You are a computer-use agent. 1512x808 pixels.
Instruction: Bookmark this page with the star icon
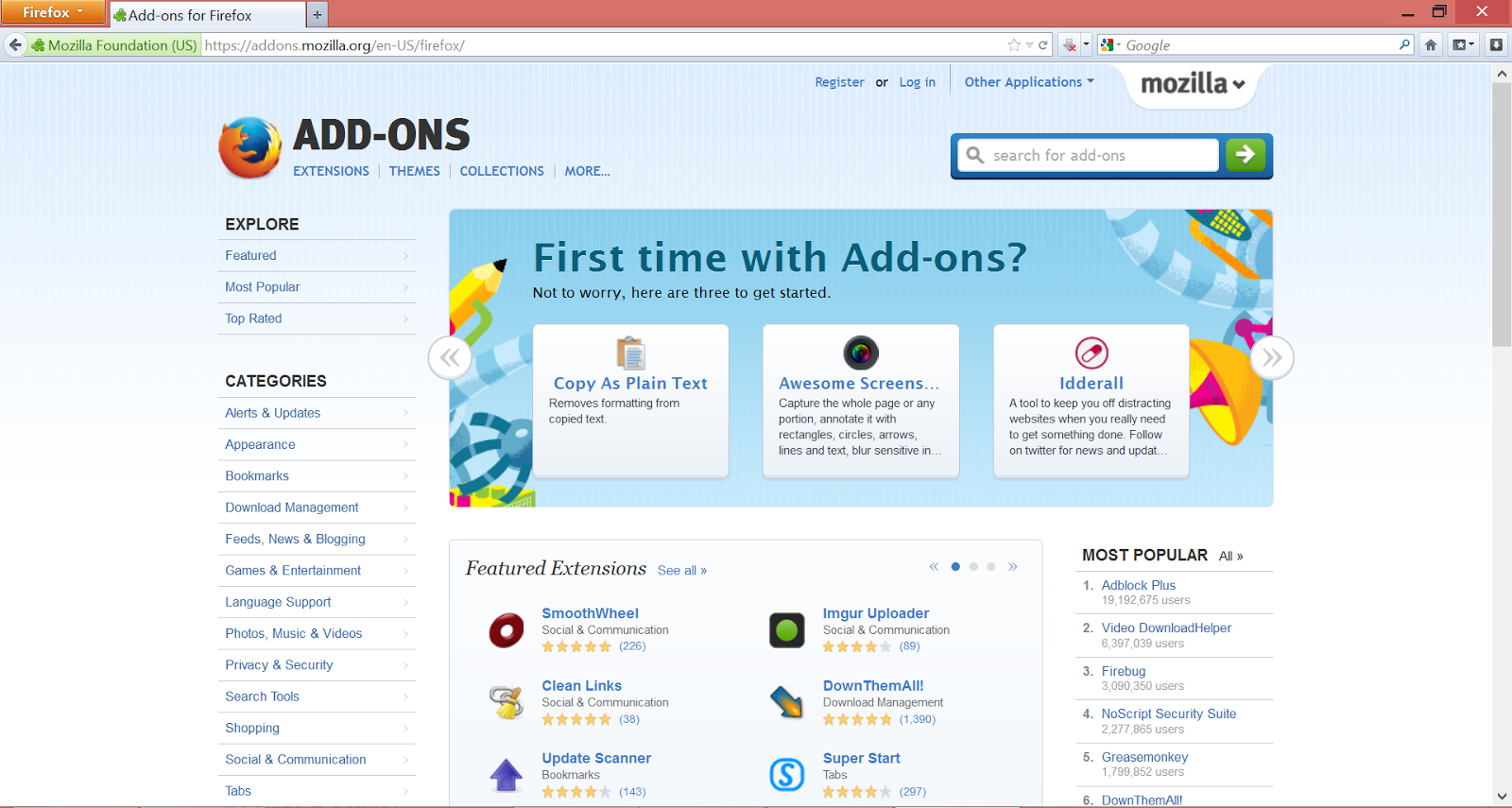pyautogui.click(x=1014, y=44)
